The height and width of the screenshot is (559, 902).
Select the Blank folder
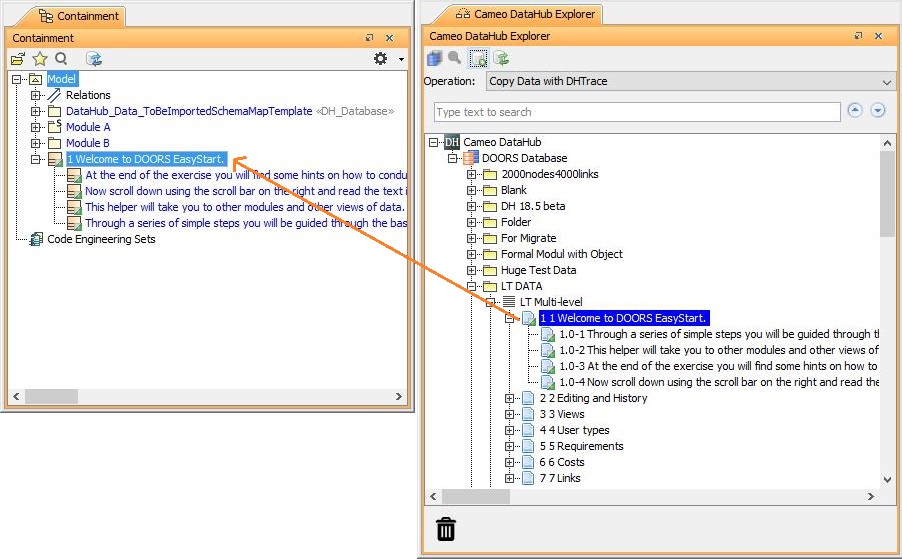coord(514,190)
